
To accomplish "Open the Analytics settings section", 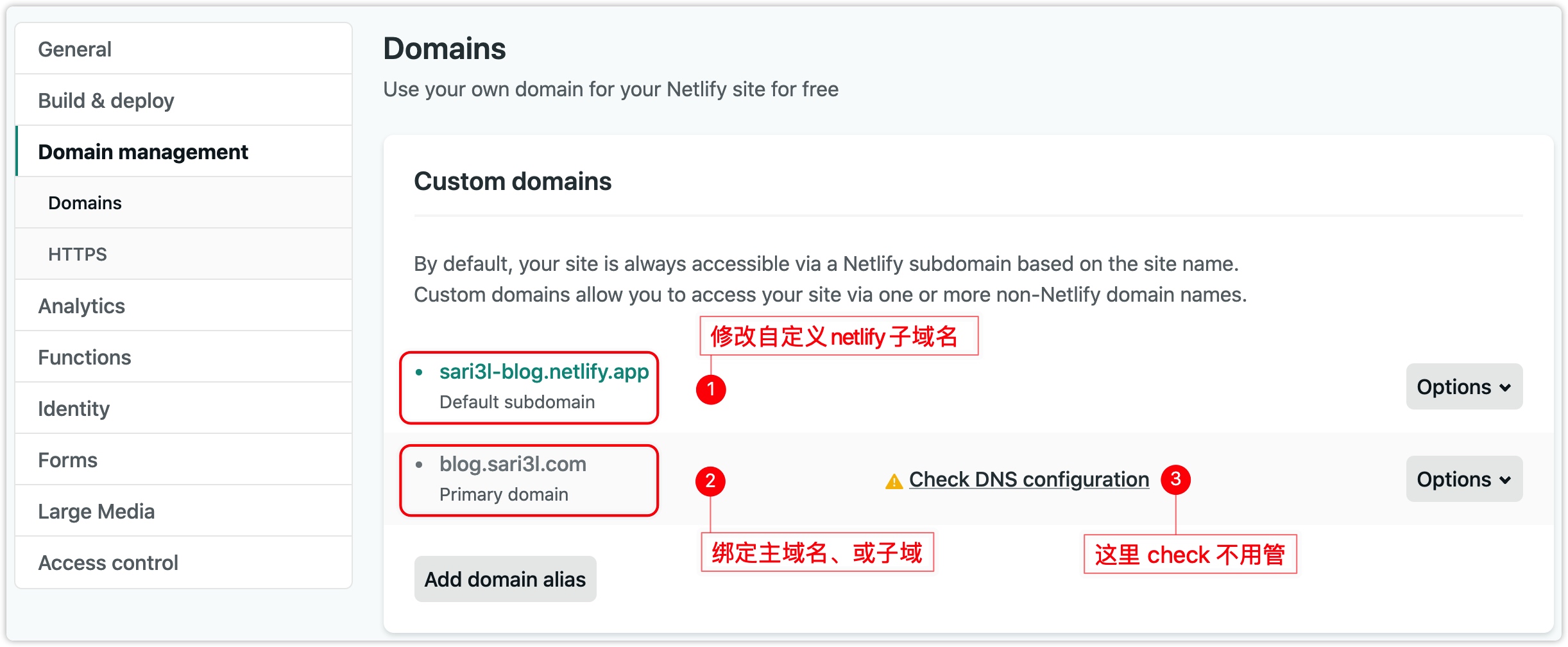I will (x=183, y=306).
